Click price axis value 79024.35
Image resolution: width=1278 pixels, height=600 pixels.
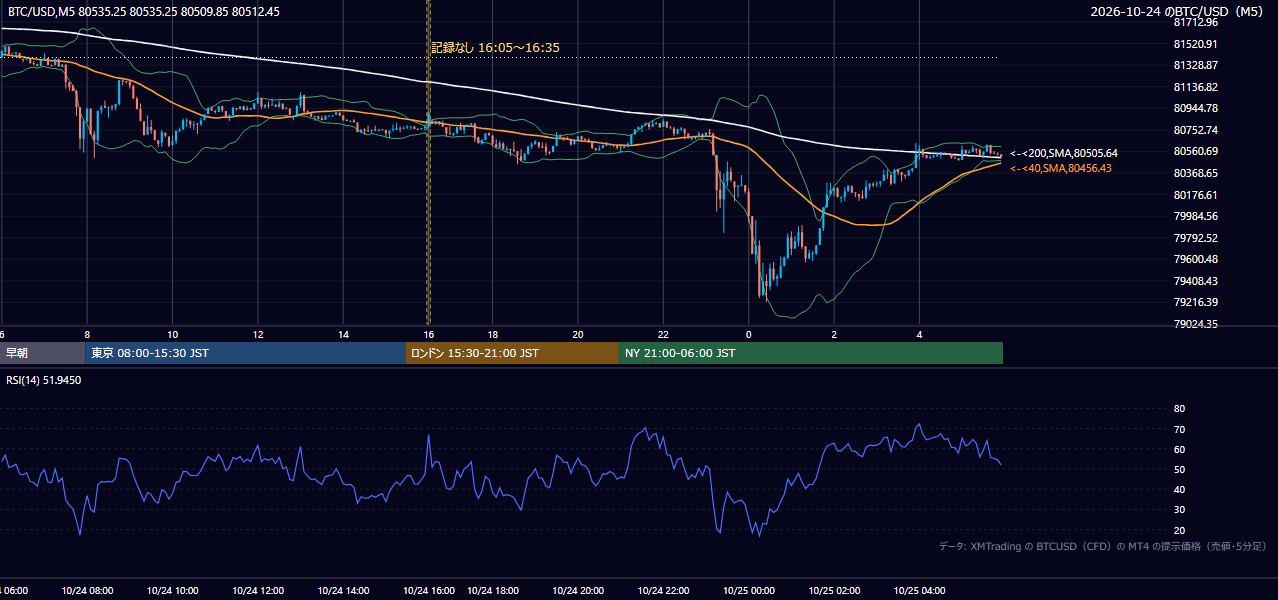1195,324
